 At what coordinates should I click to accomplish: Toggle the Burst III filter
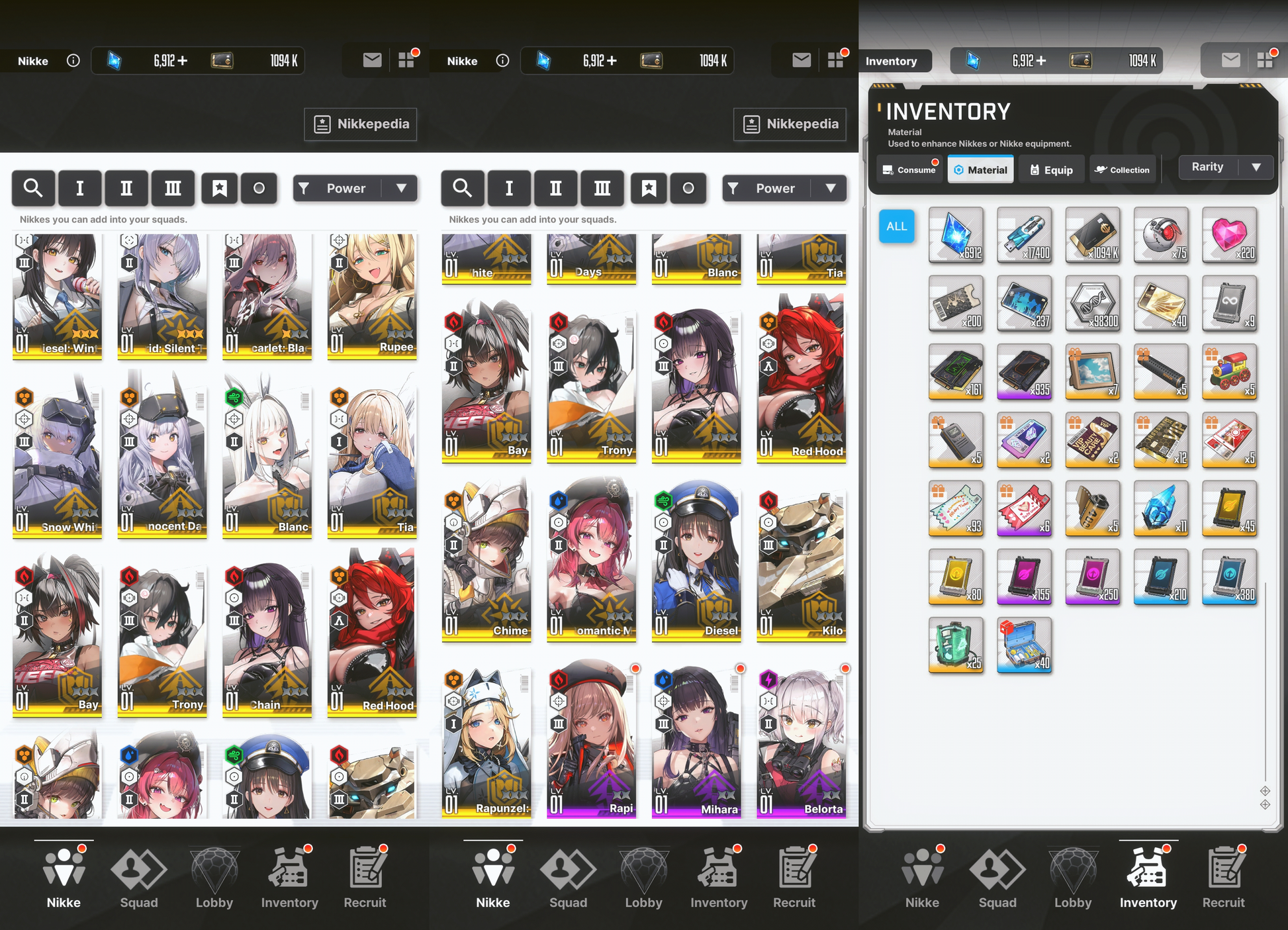tap(173, 189)
